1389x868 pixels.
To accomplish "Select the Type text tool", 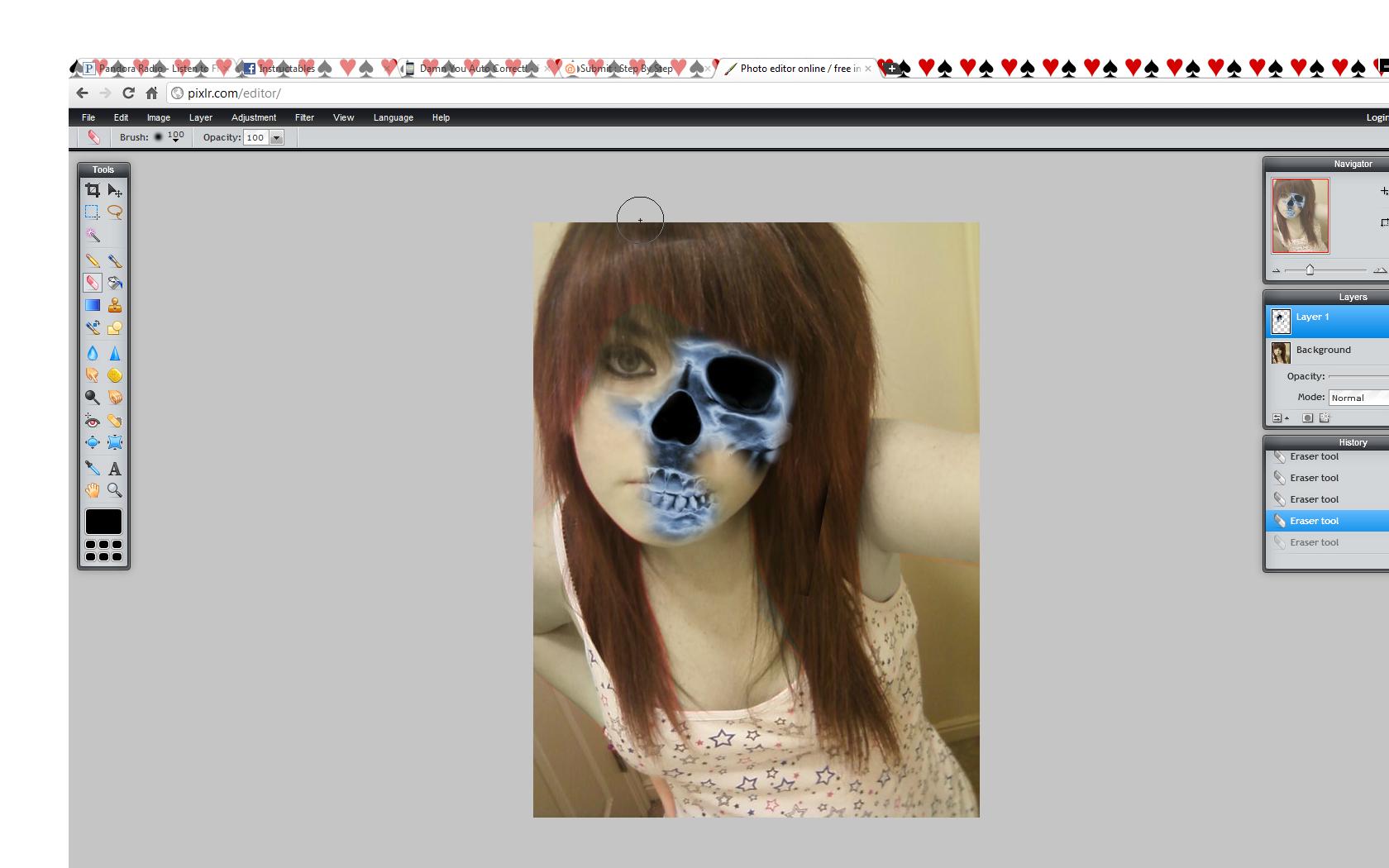I will click(115, 468).
